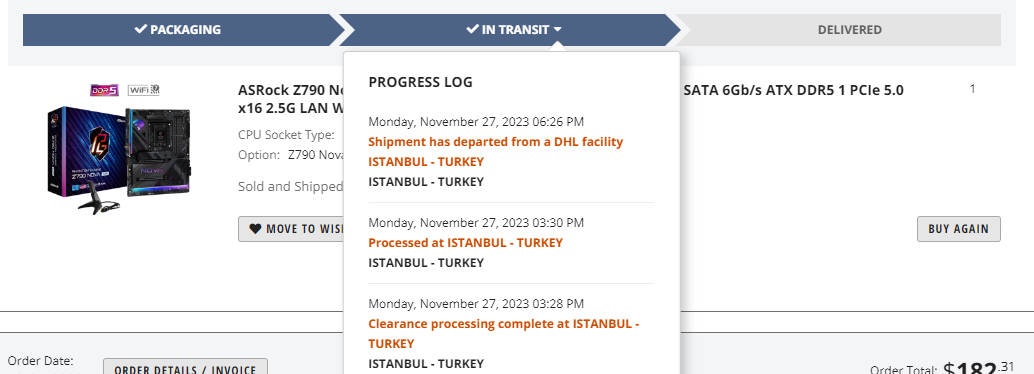
Task: Click the Buy Again button
Action: pos(959,229)
